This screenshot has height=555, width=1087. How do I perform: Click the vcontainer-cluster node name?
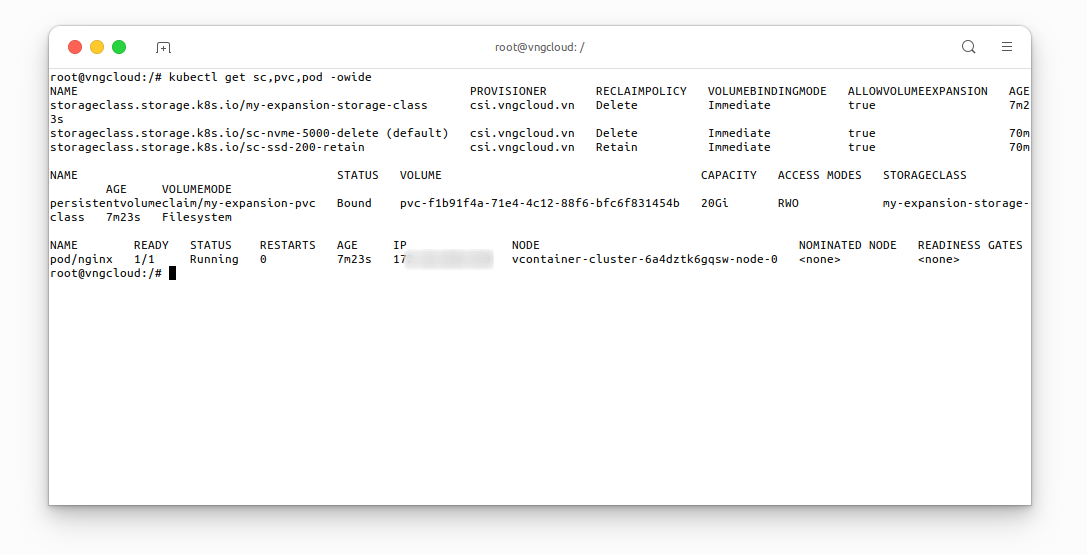[x=644, y=259]
